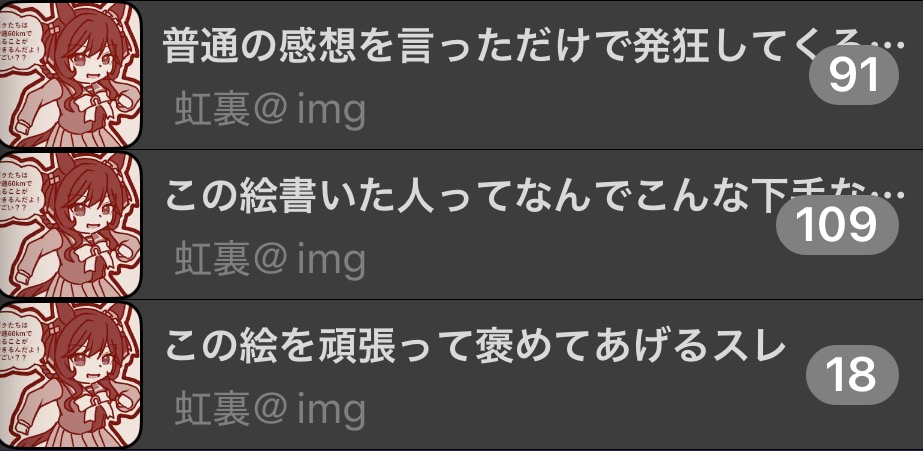Open thumbnail of the thread with 91 replies
The height and width of the screenshot is (451, 923).
tap(70, 74)
